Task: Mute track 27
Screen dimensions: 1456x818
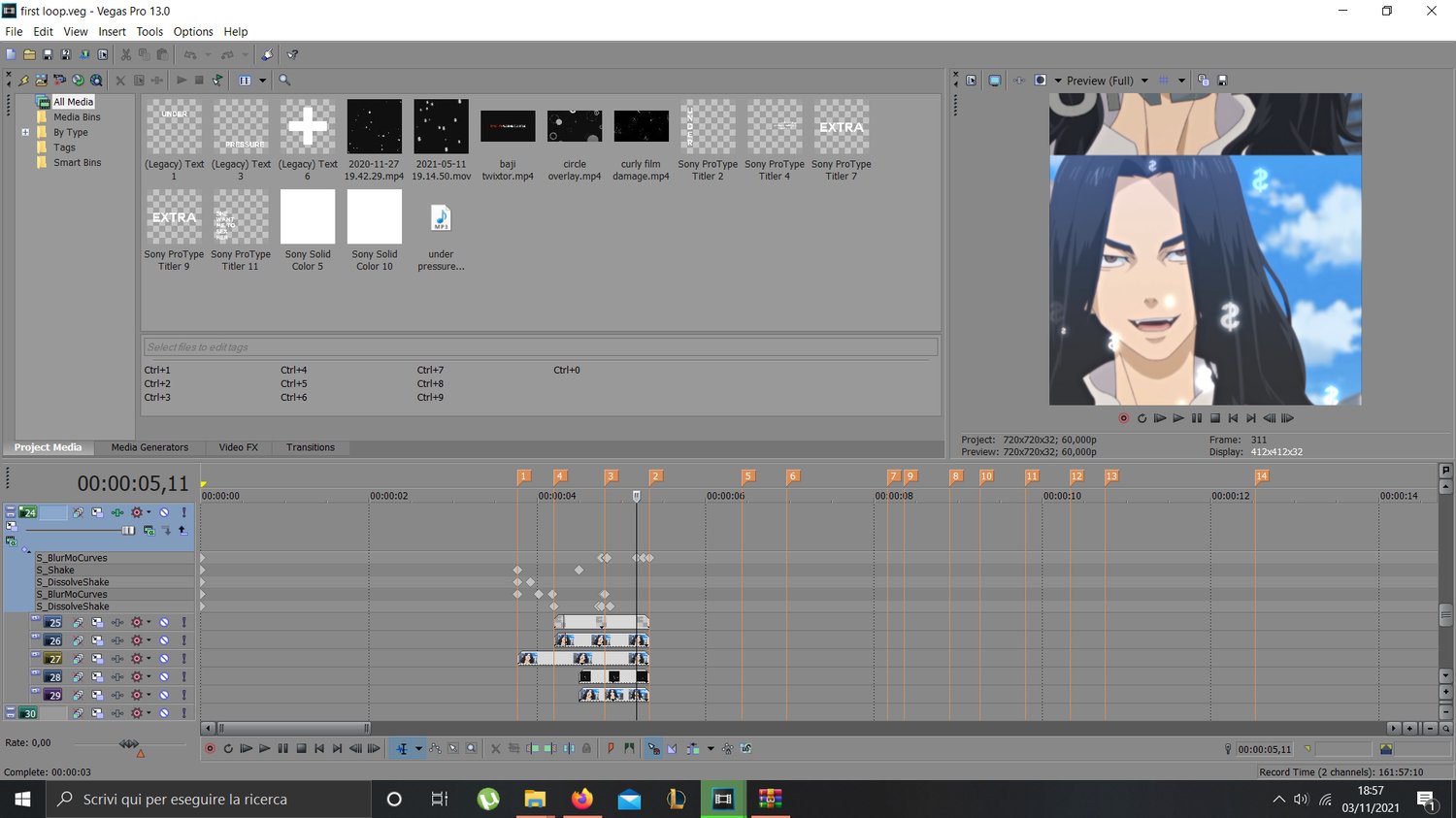Action: (x=164, y=659)
